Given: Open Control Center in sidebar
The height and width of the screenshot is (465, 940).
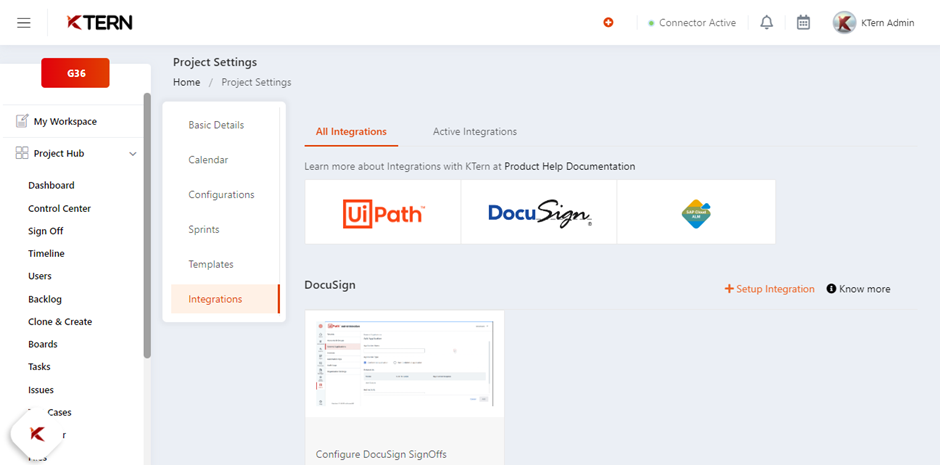Looking at the screenshot, I should [59, 209].
